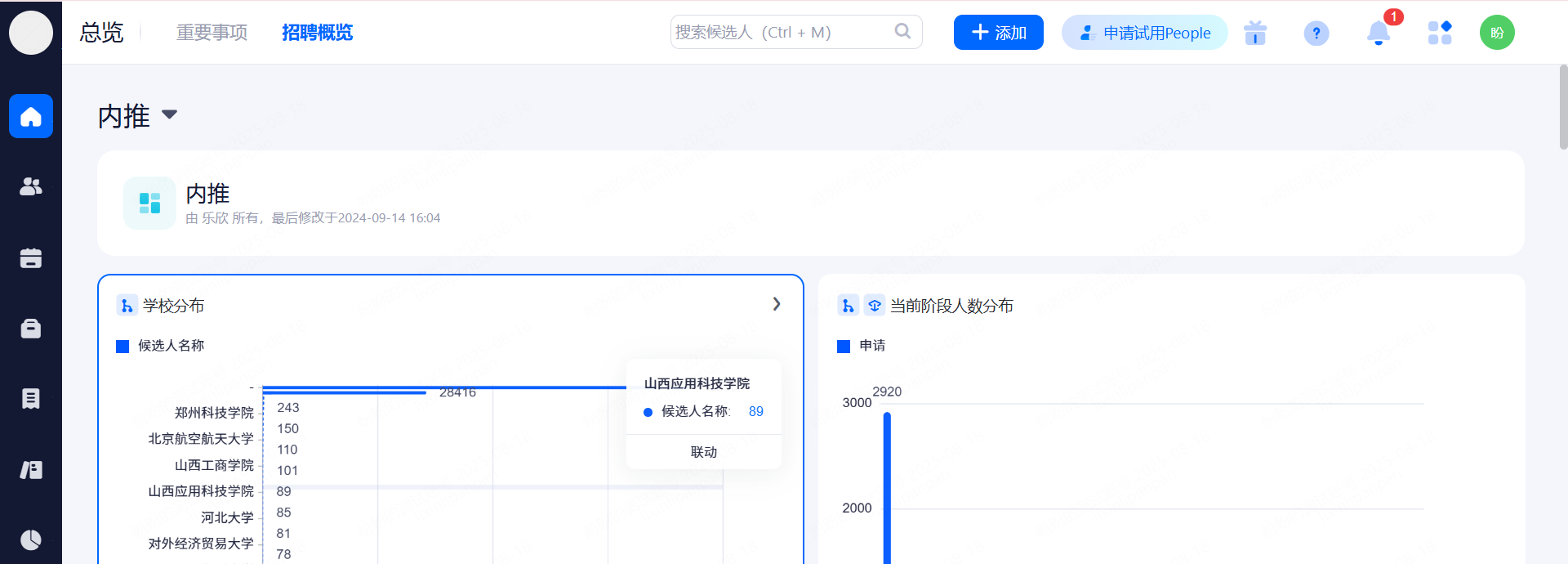Click the gift box icon
The height and width of the screenshot is (564, 1568).
coord(1255,33)
